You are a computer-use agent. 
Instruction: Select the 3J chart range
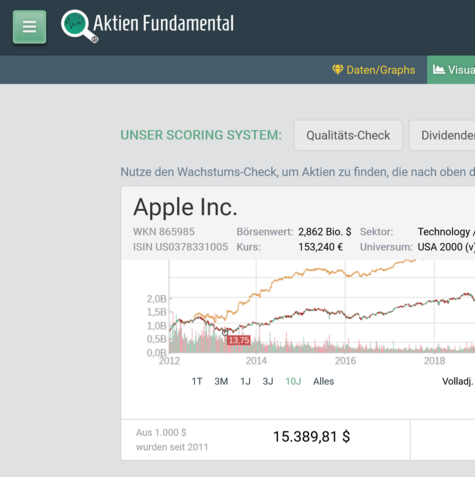tap(268, 381)
